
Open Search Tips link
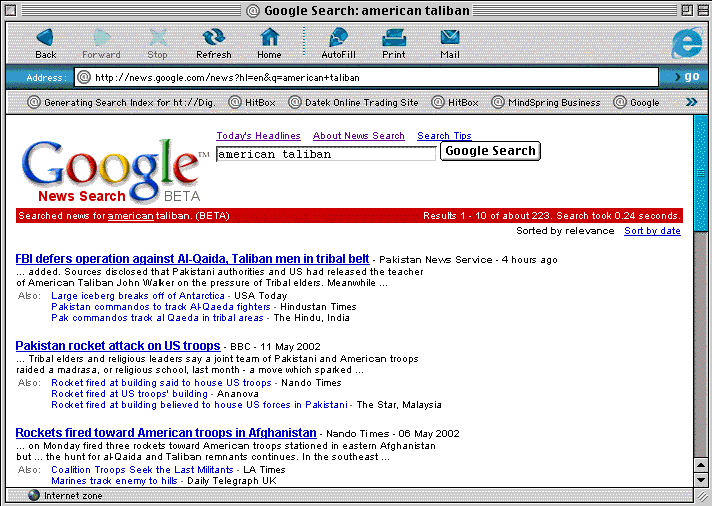pyautogui.click(x=444, y=135)
